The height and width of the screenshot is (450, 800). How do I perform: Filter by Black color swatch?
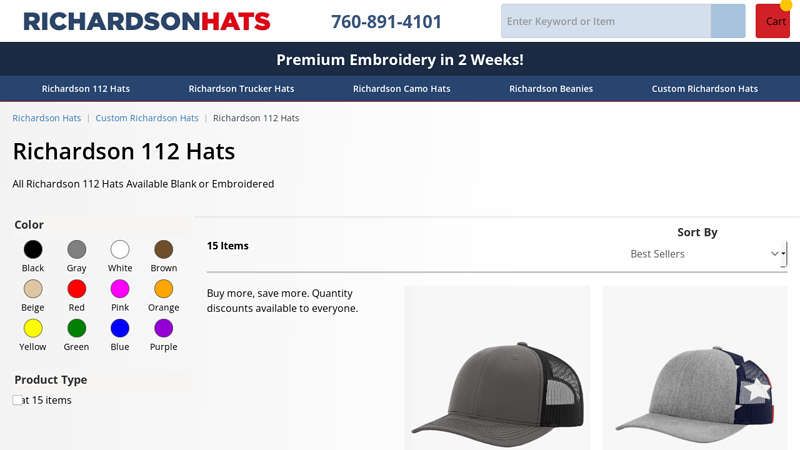tap(33, 249)
